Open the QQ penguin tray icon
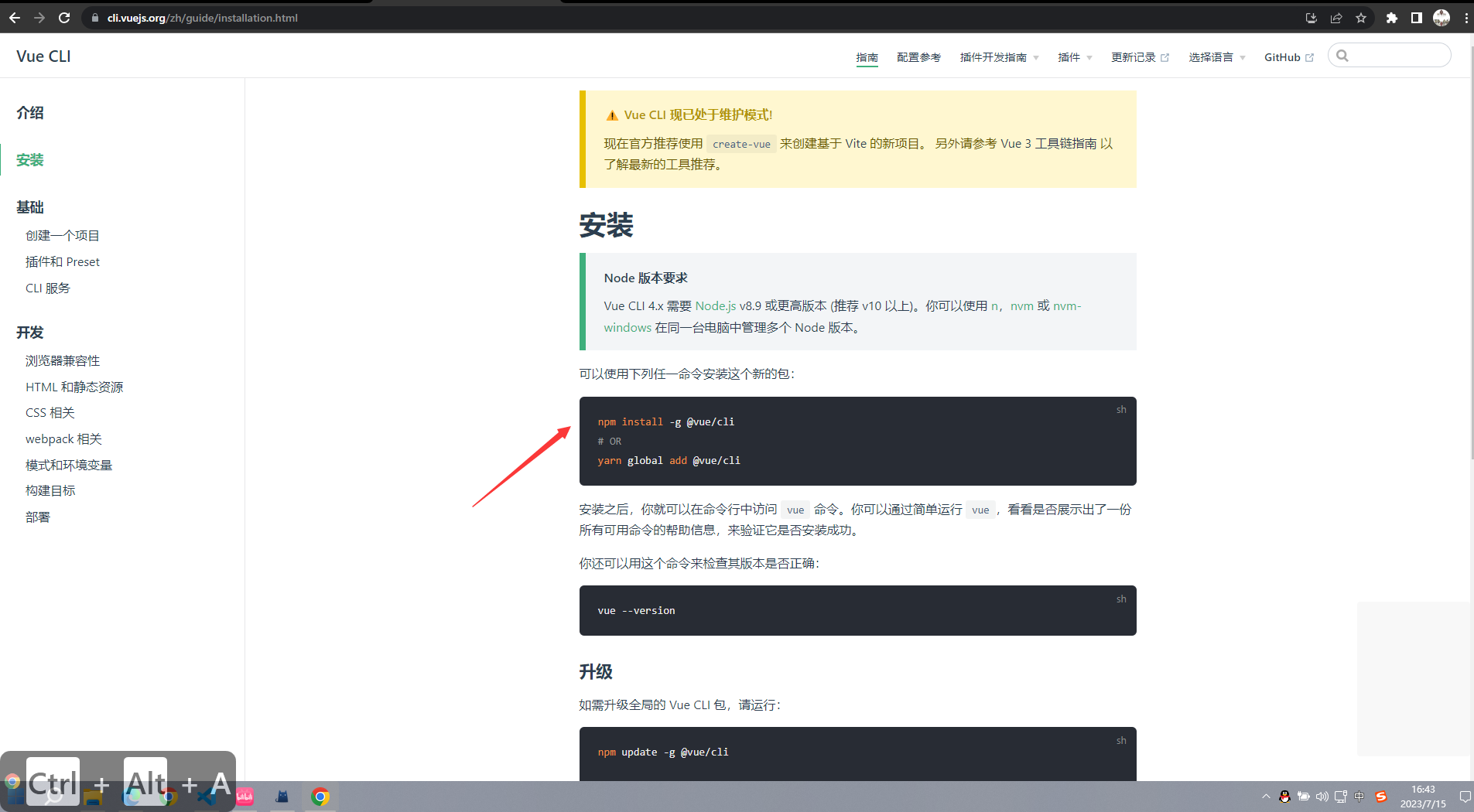 point(1284,797)
